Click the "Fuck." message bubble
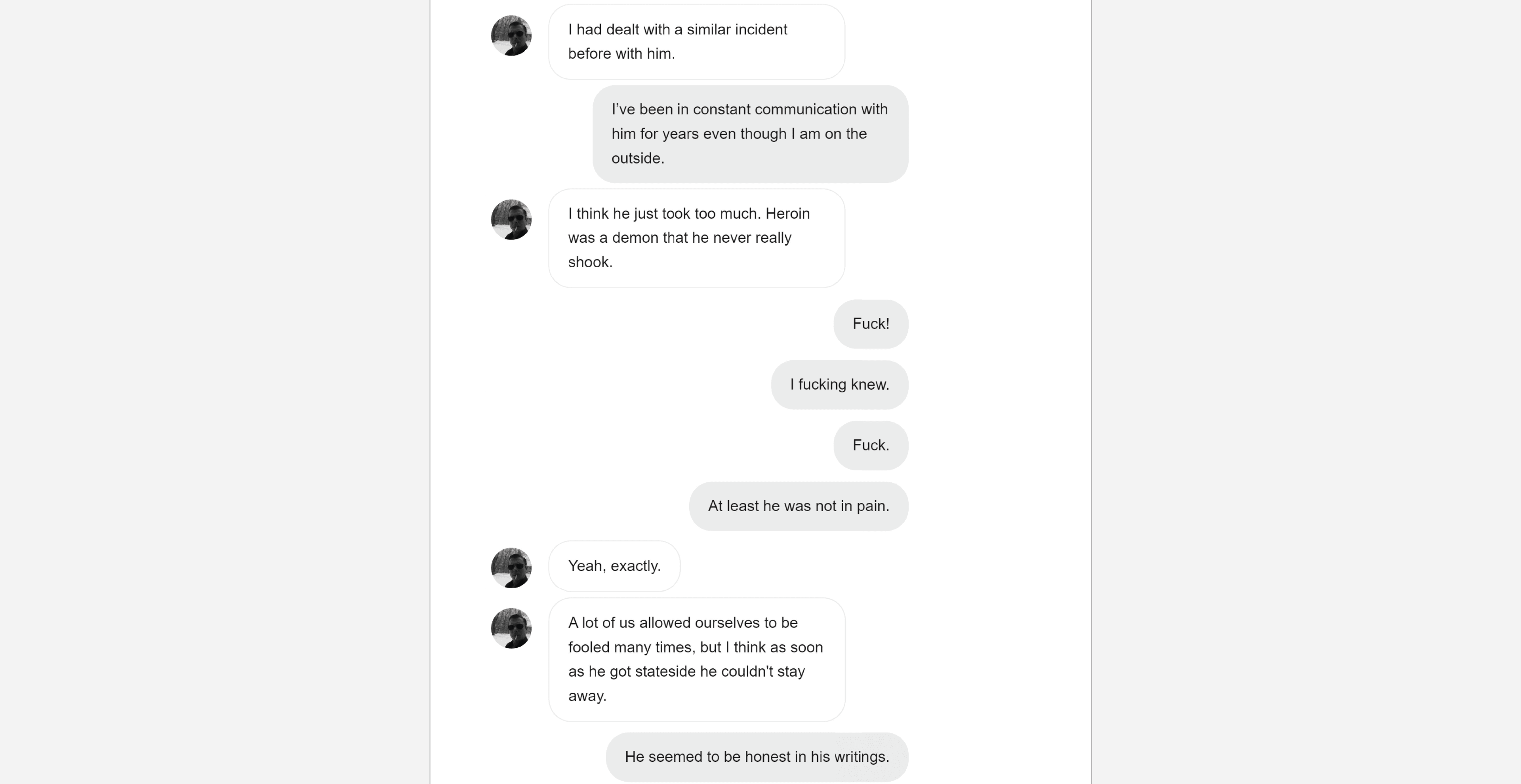The width and height of the screenshot is (1521, 784). pyautogui.click(x=871, y=446)
